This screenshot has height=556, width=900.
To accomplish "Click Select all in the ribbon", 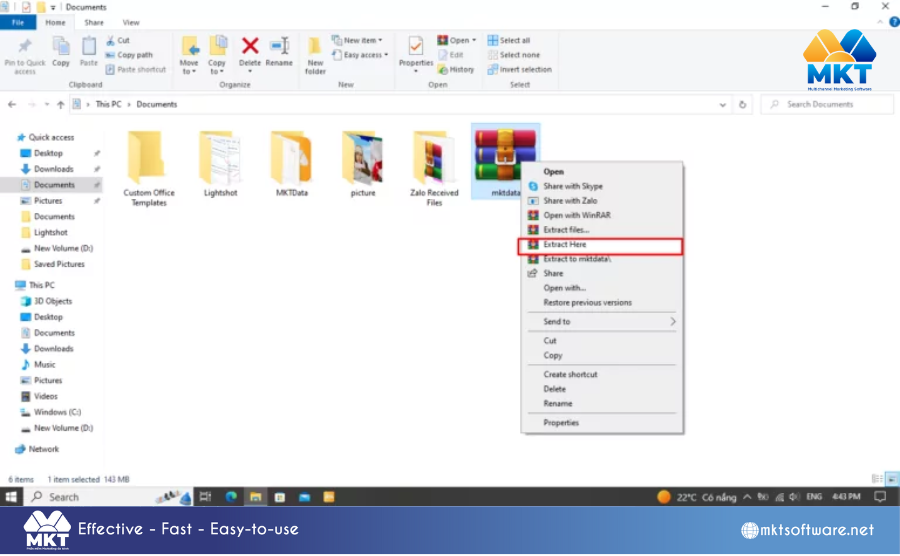I will tap(509, 40).
